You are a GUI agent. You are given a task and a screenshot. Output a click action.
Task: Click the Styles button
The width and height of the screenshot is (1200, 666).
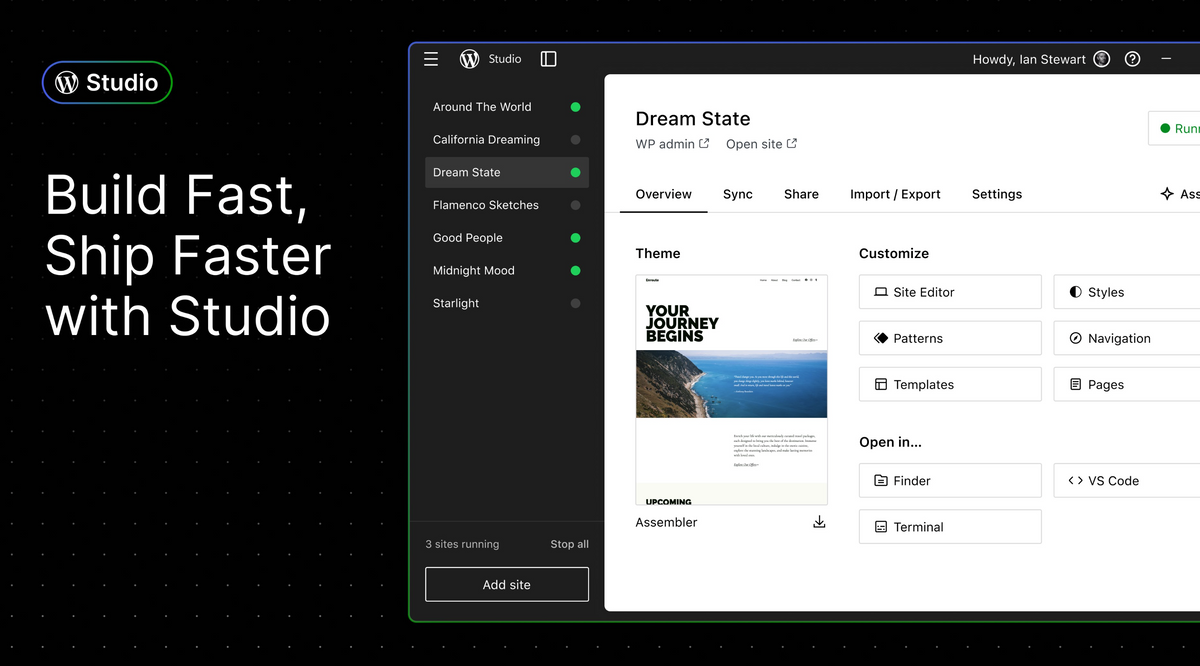coord(1127,292)
